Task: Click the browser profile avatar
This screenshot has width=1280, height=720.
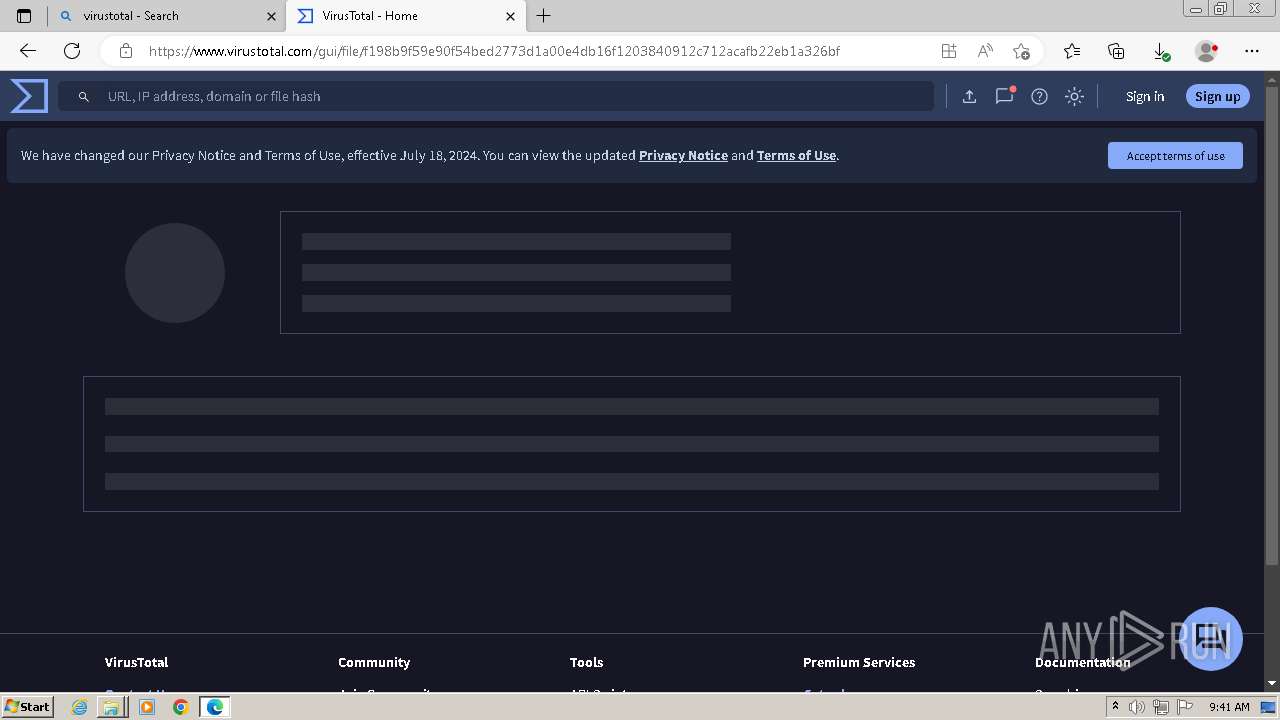Action: point(1206,51)
